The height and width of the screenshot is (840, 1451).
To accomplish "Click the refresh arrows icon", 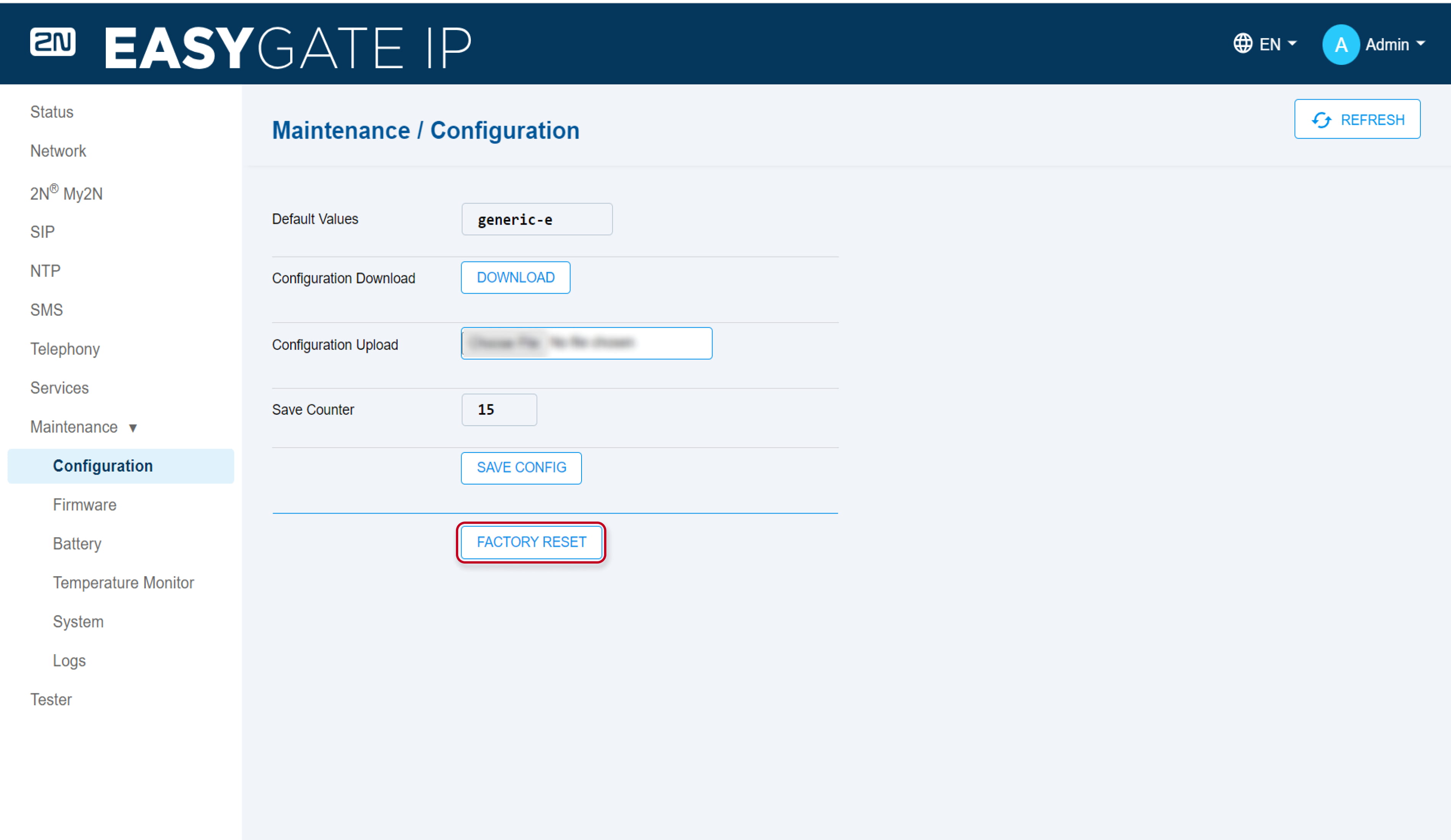I will pos(1321,120).
